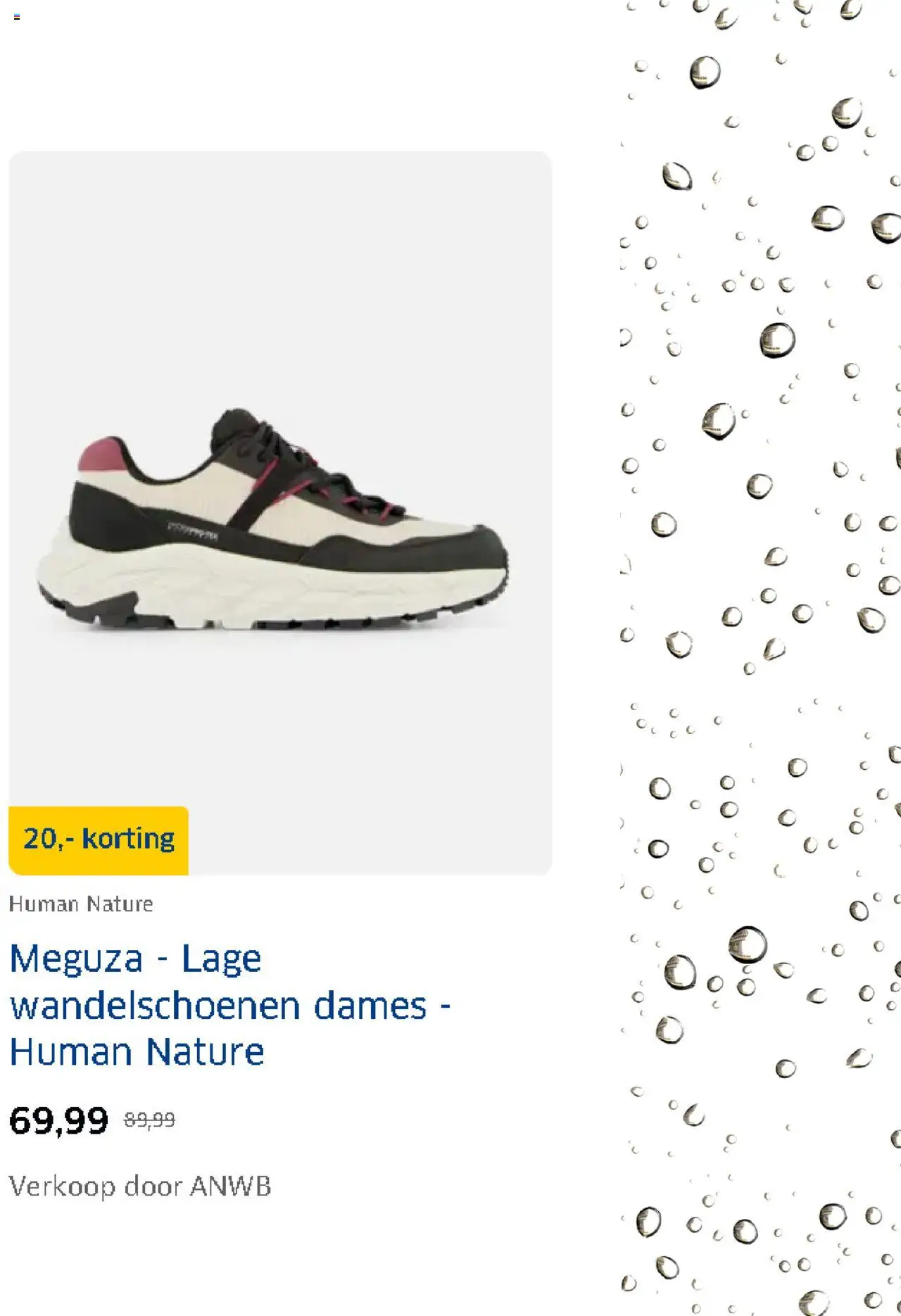This screenshot has height=1316, width=901.
Task: Click the water droplets banner image
Action: (x=760, y=658)
